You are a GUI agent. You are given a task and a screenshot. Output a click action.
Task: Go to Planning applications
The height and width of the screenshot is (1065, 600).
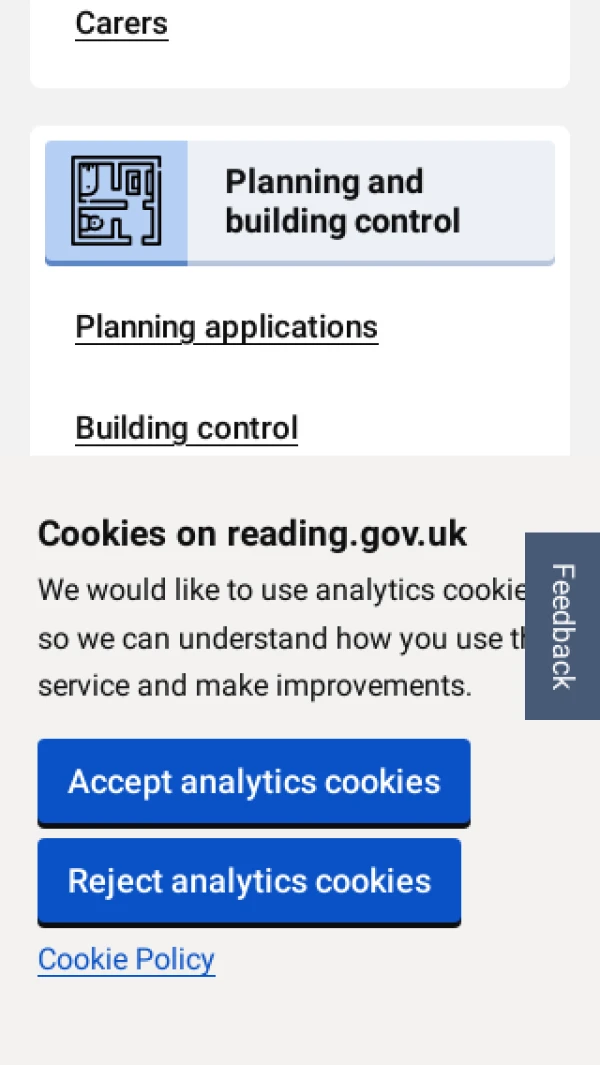pos(226,327)
